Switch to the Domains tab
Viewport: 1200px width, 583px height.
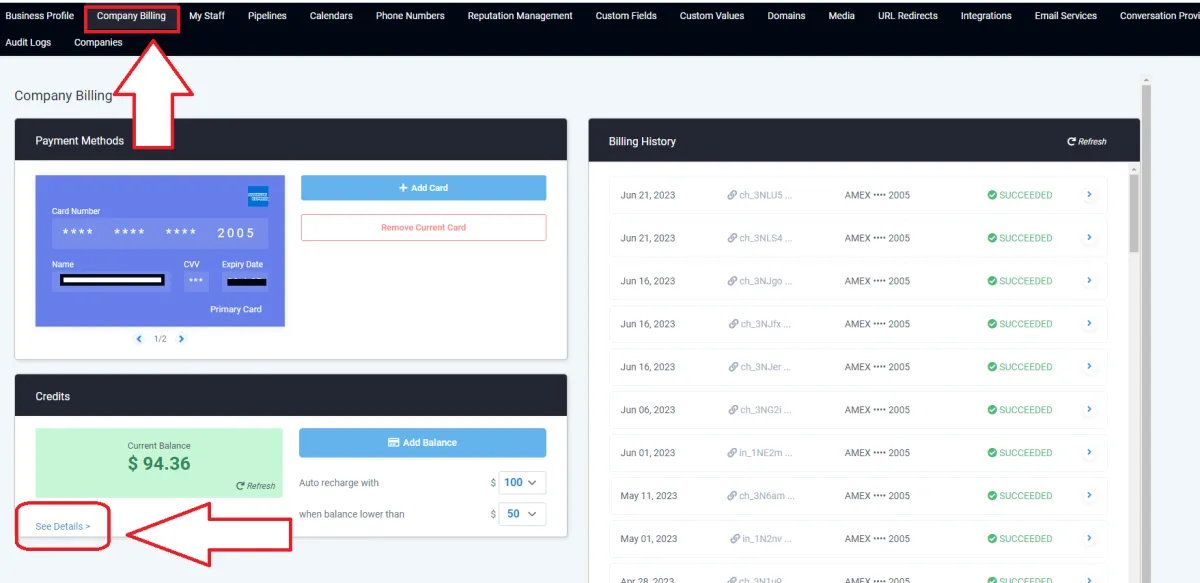click(x=786, y=16)
